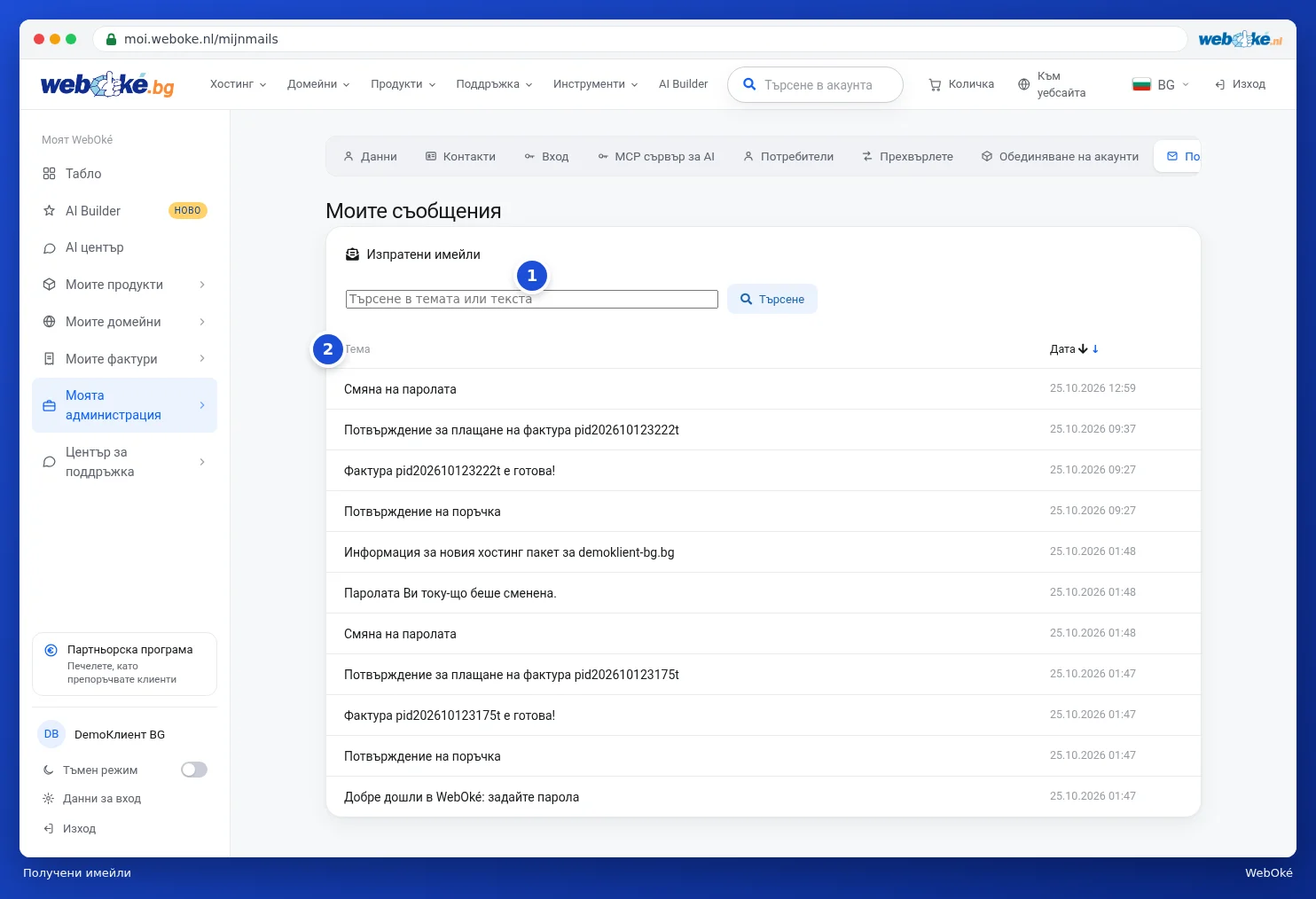Image resolution: width=1316 pixels, height=899 pixels.
Task: Click the Моите домейни globe icon
Action: 50,322
